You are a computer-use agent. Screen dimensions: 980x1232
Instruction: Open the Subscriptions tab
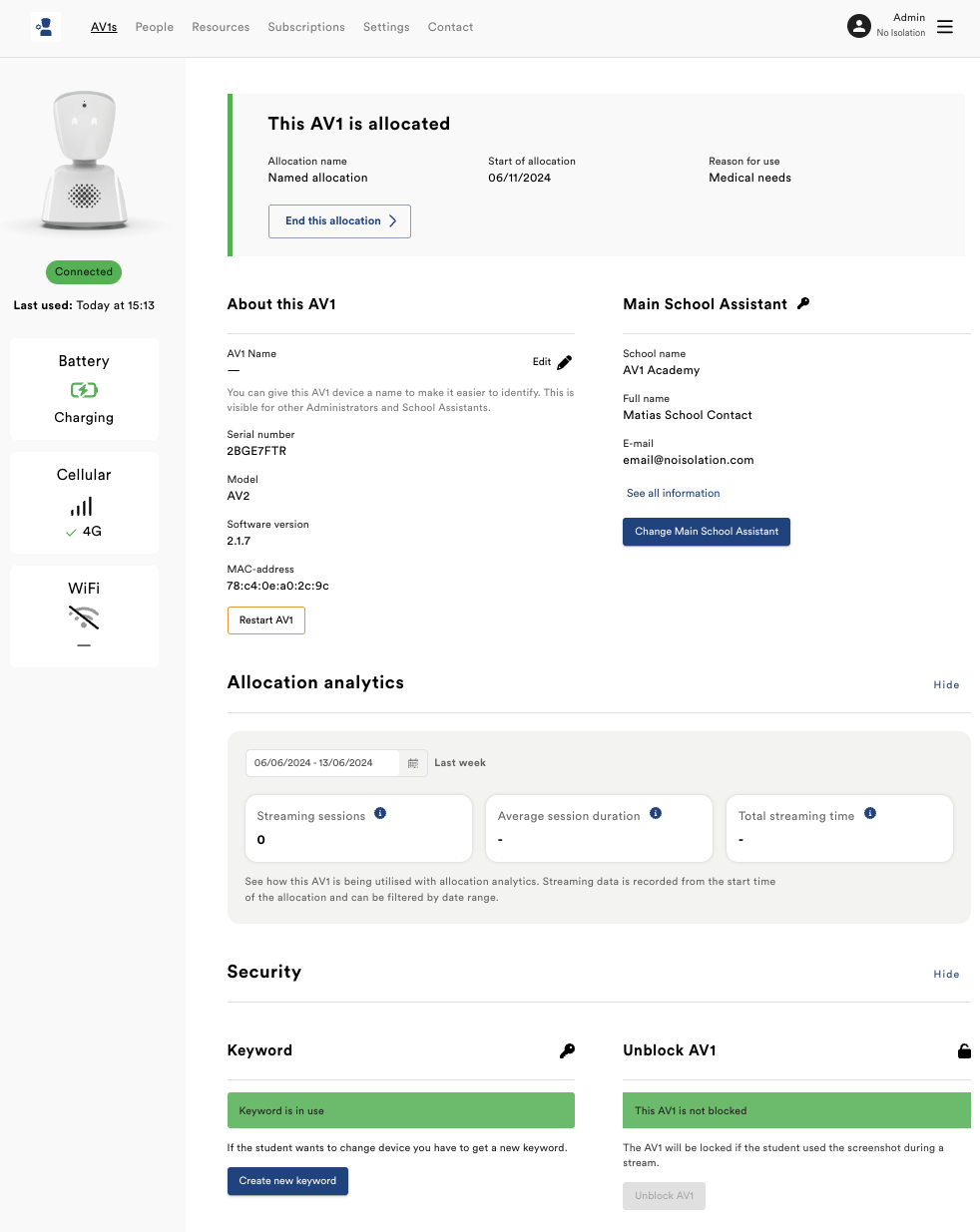(x=306, y=27)
